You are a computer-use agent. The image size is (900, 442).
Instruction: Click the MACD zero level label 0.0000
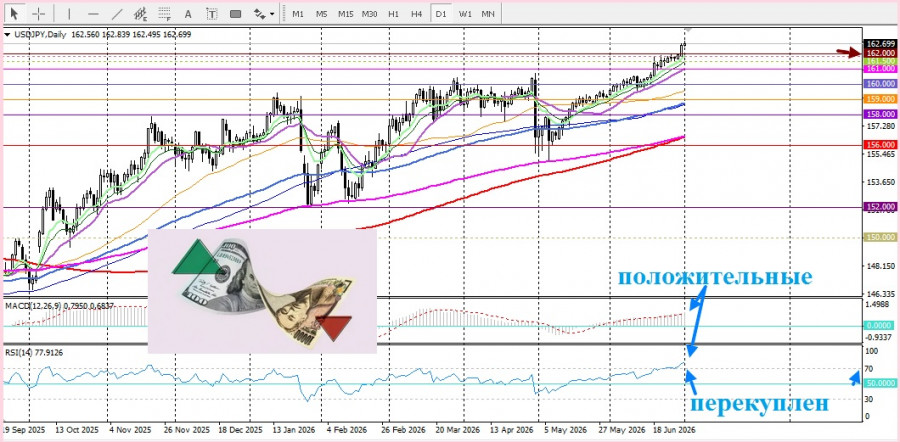(880, 325)
